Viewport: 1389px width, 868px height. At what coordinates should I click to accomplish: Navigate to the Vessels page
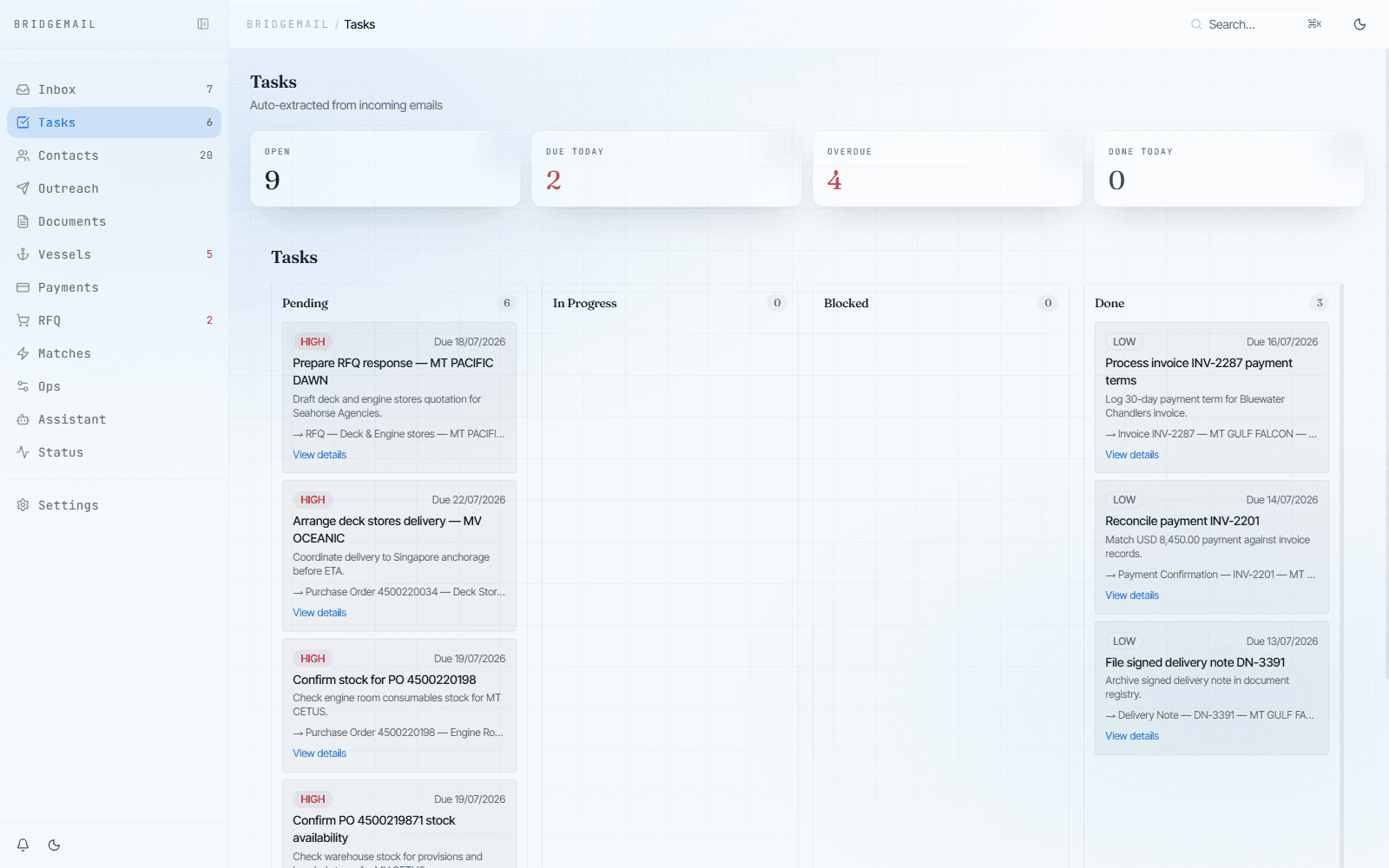point(115,254)
